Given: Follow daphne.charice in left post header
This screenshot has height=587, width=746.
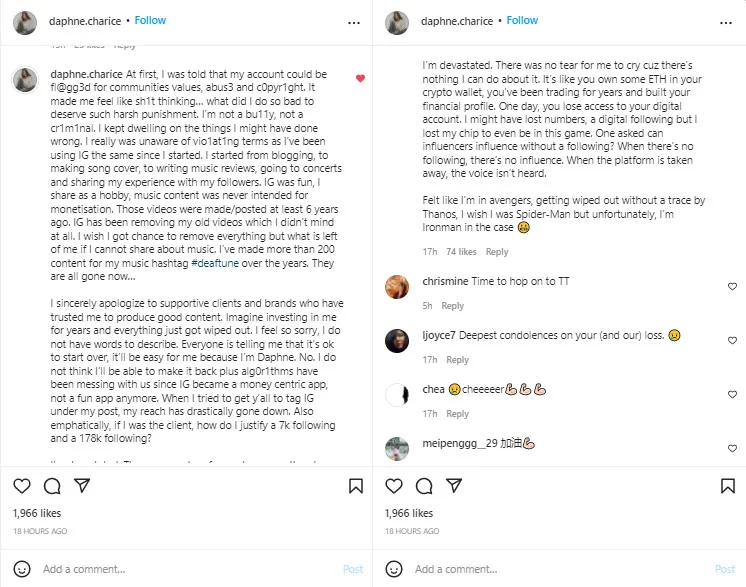Looking at the screenshot, I should 150,20.
